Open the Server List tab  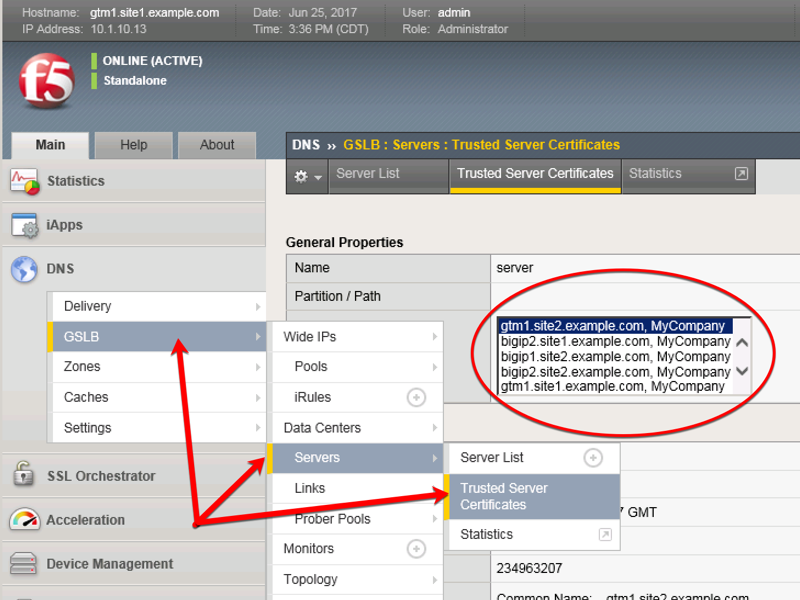388,176
